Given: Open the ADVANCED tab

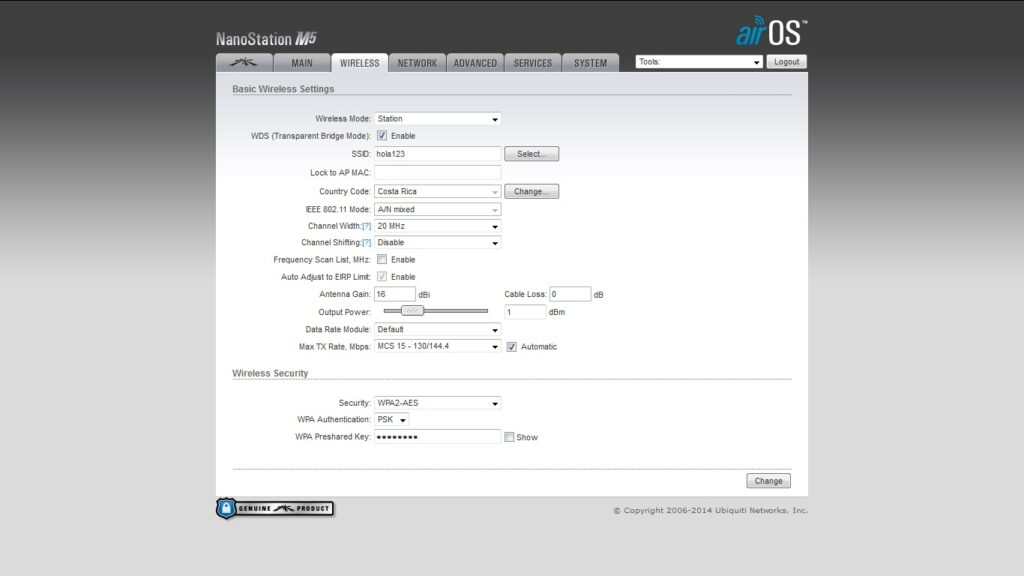Looking at the screenshot, I should tap(475, 63).
